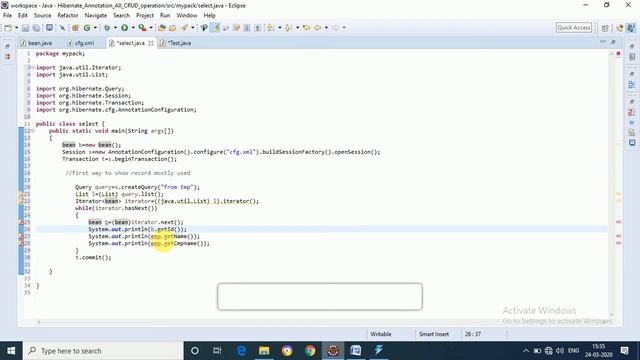Click the error marker on line 25
The height and width of the screenshot is (360, 640).
[21, 222]
